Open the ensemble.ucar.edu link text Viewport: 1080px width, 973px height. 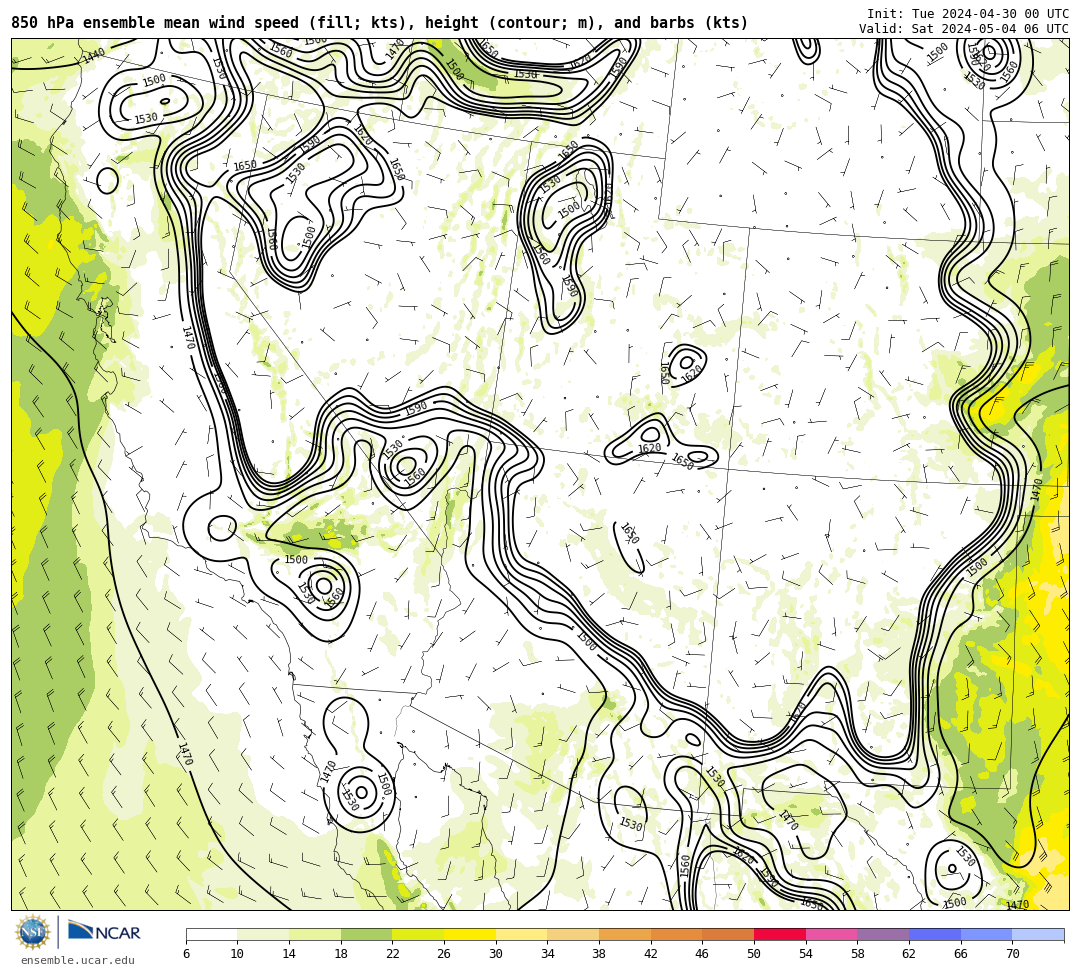(78, 960)
